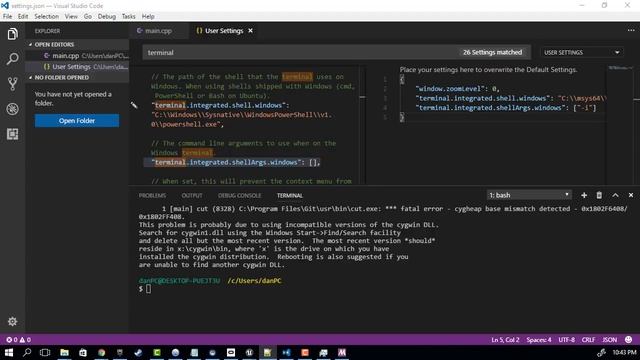Viewport: 640px width, 360px height.
Task: Kill the terminal with trash icon
Action: pyautogui.click(x=599, y=196)
